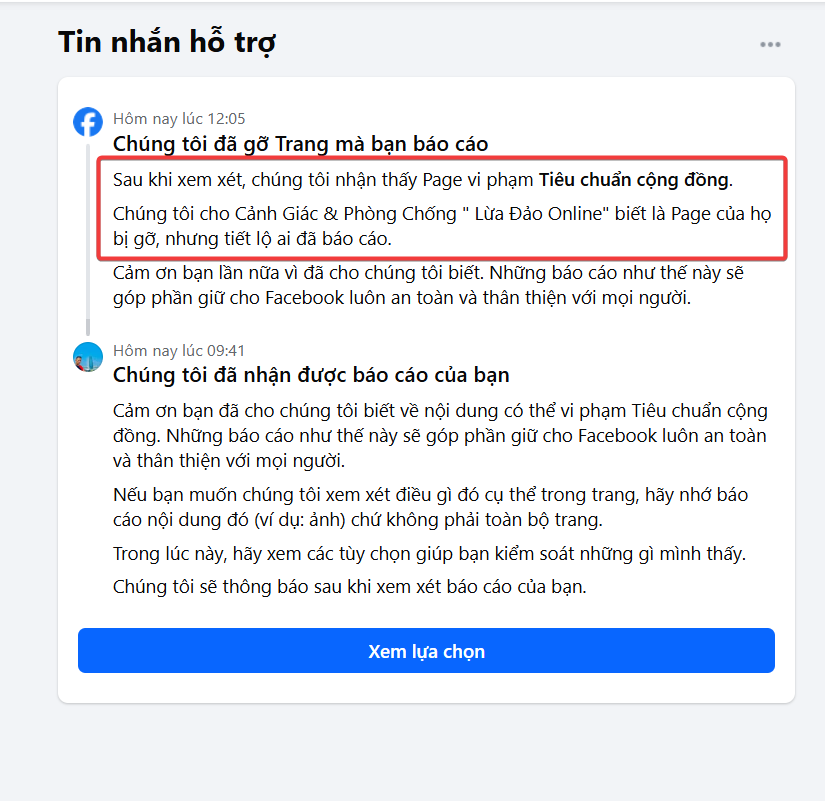Click the Tin nhắn hỗ trợ page heading
Image resolution: width=825 pixels, height=801 pixels.
coord(167,42)
